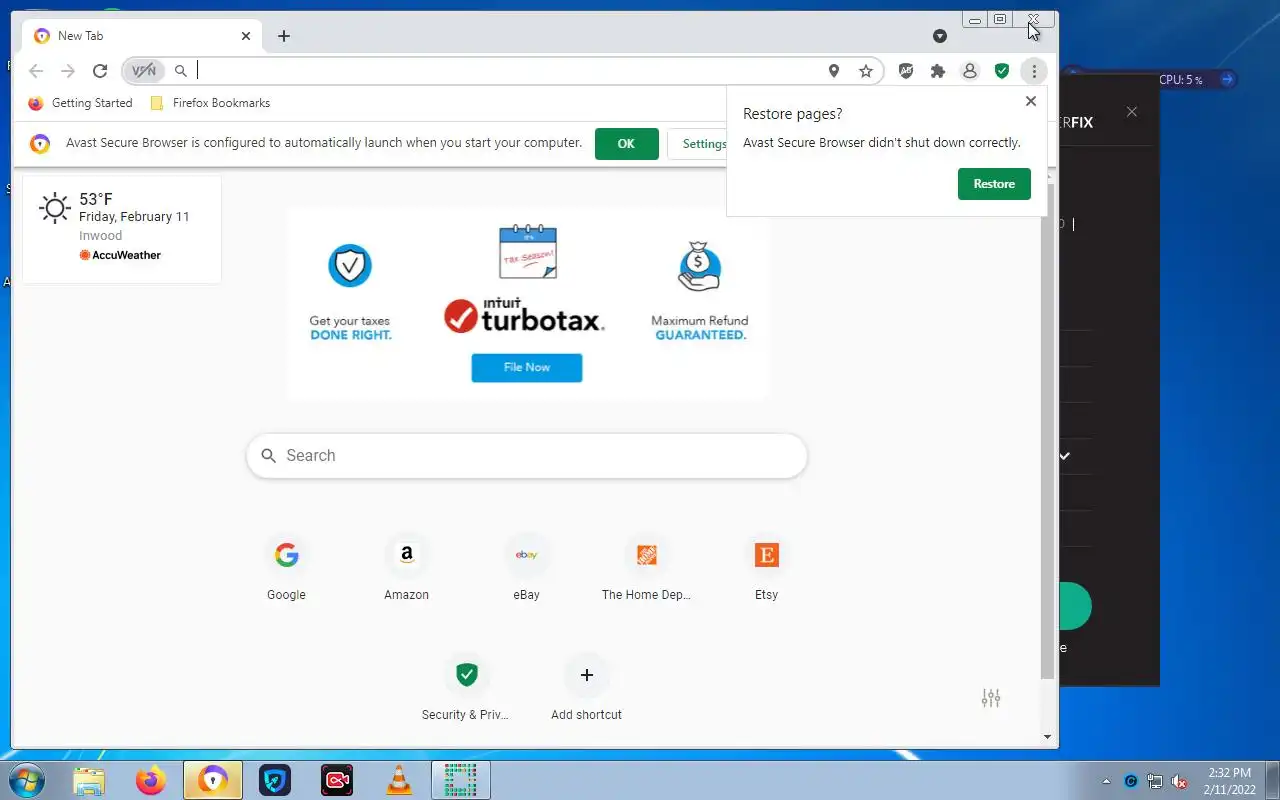Open The Home Depot shortcut
This screenshot has width=1280, height=800.
pyautogui.click(x=647, y=567)
